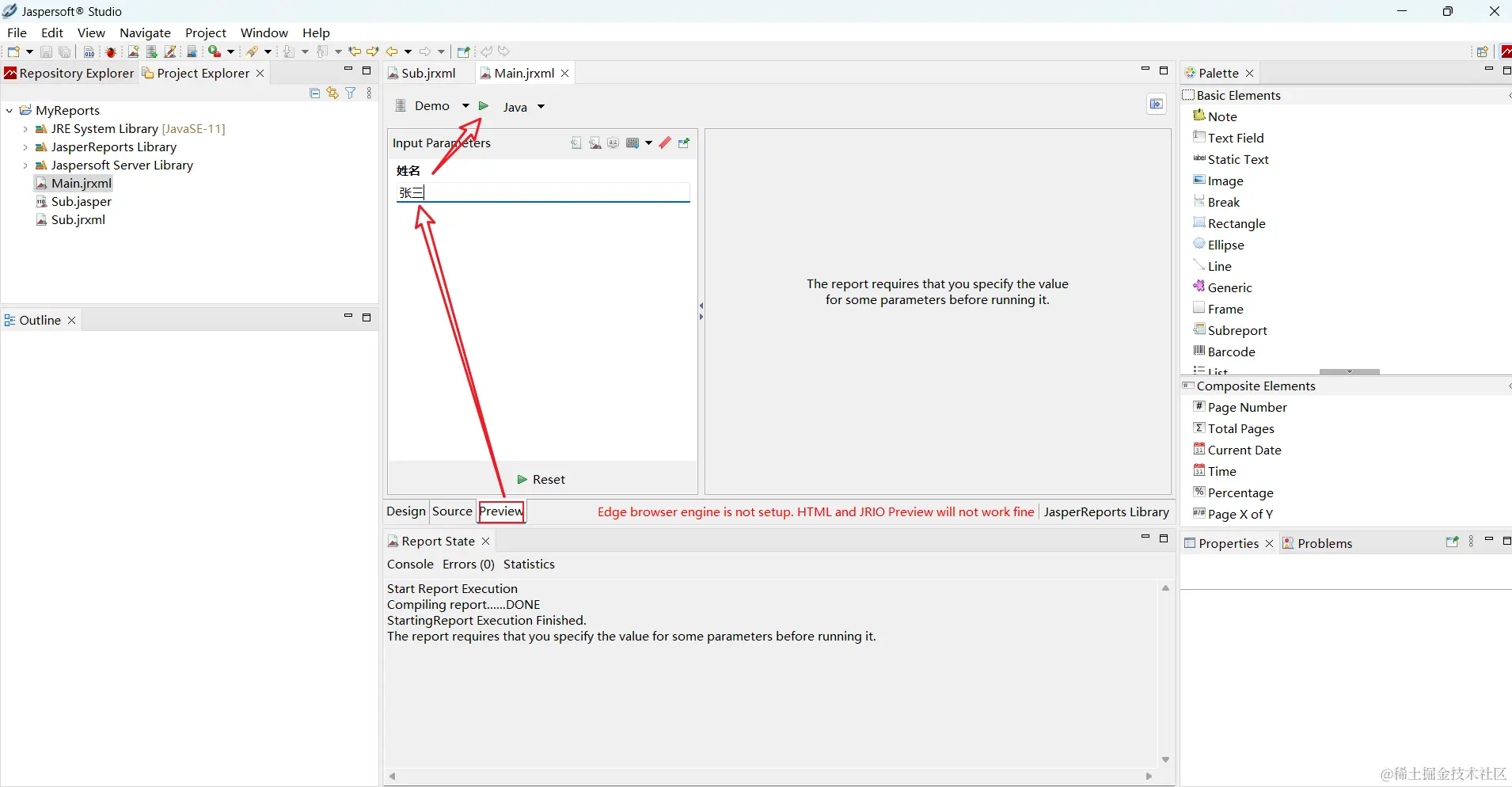Open the Project Explorer filter icon
1512x787 pixels.
click(x=351, y=93)
